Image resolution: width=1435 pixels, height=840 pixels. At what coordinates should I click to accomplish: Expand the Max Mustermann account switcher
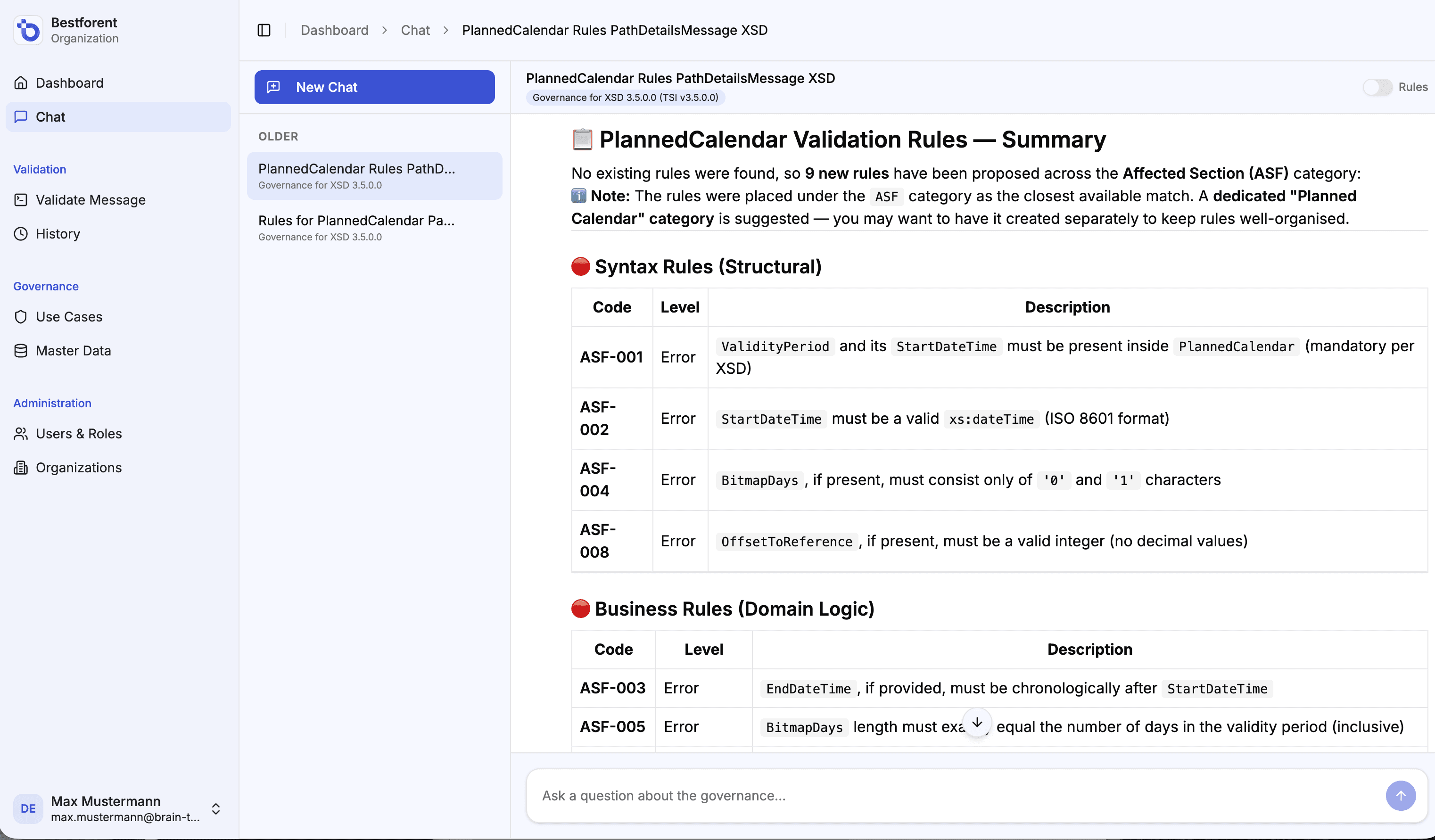coord(216,809)
